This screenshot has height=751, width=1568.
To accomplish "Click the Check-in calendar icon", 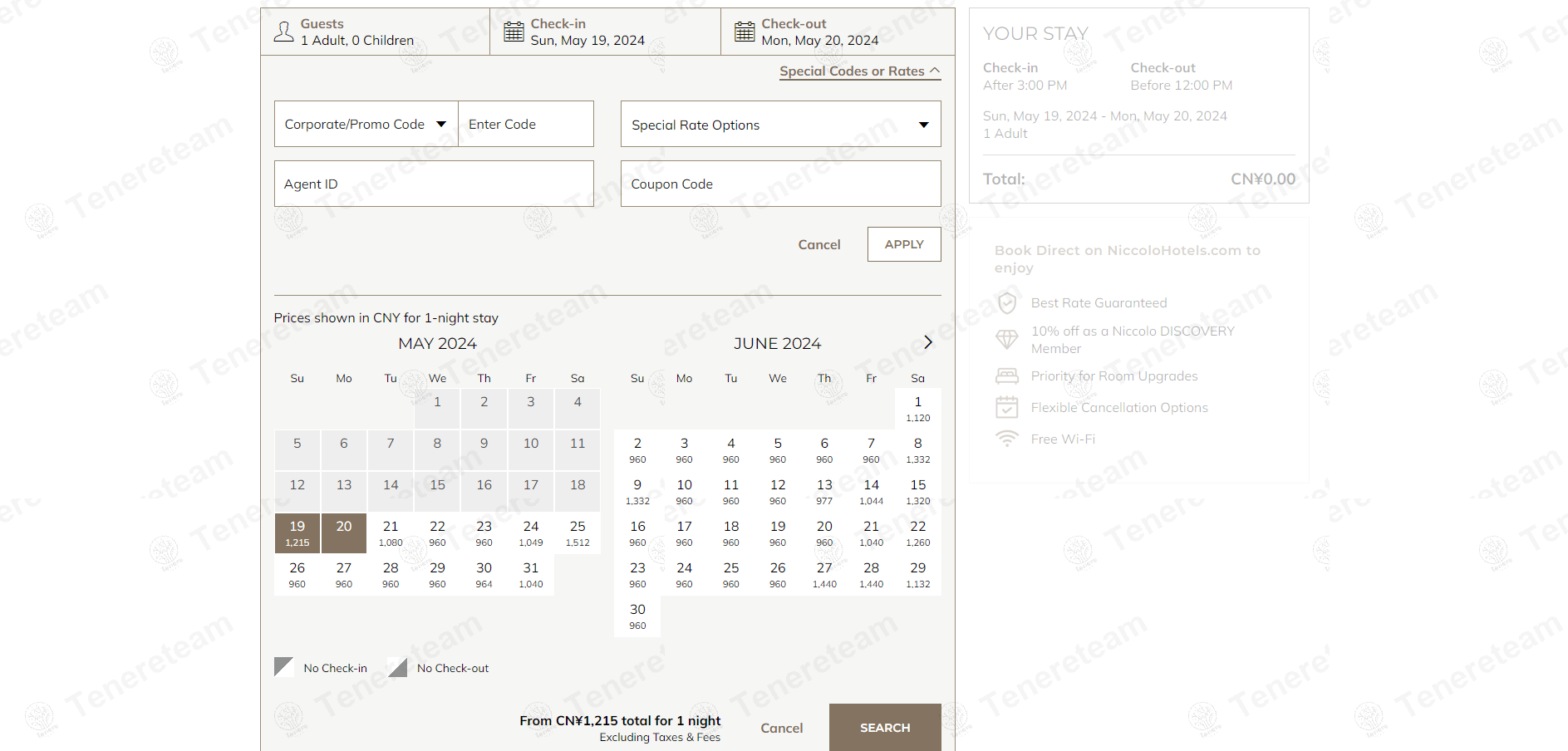I will [x=514, y=32].
